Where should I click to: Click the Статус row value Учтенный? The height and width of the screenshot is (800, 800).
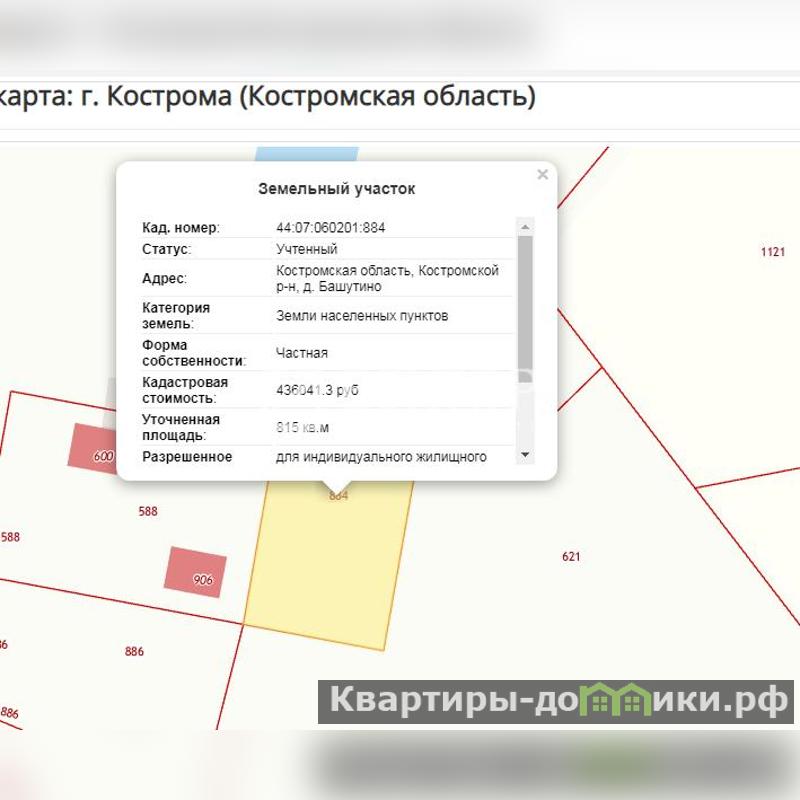307,249
